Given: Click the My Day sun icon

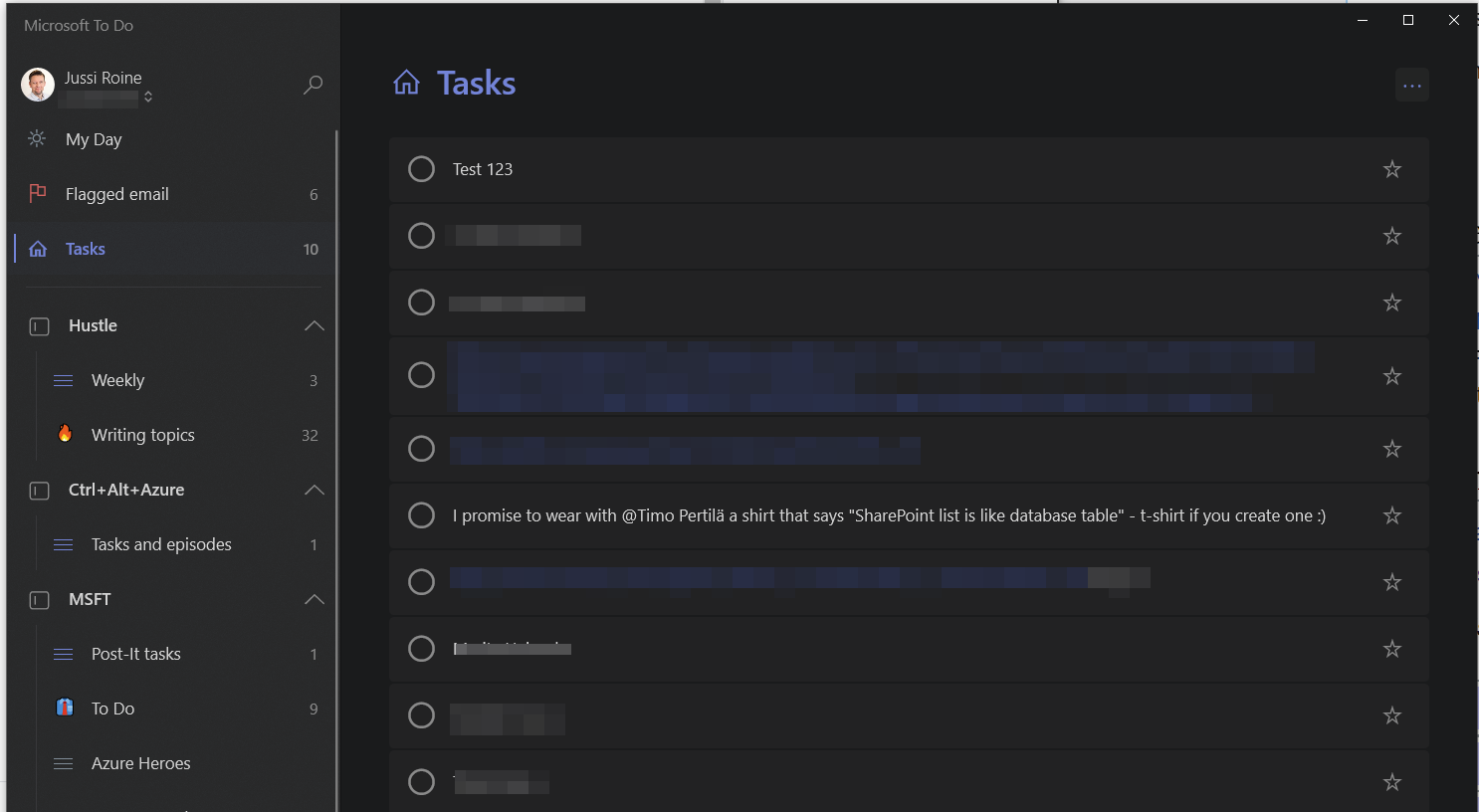Looking at the screenshot, I should coord(37,138).
